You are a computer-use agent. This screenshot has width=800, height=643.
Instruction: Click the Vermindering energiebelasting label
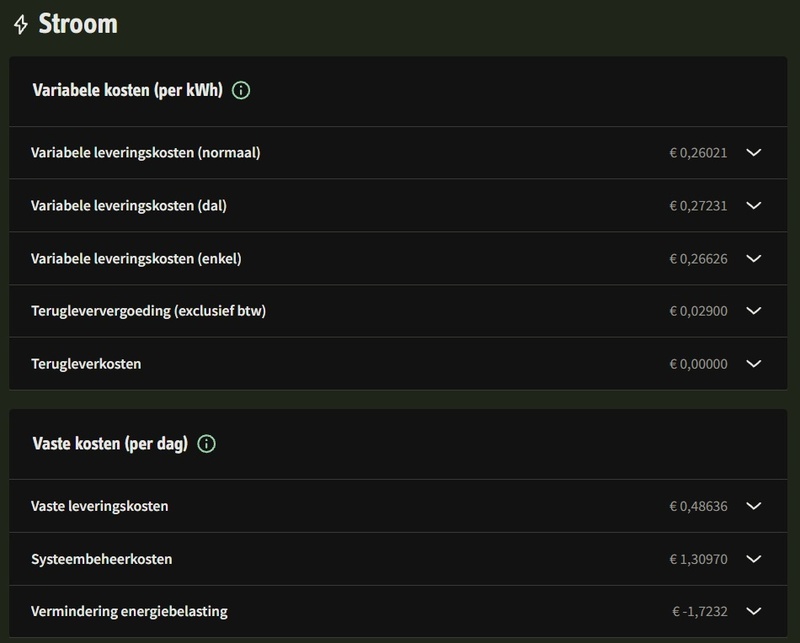click(129, 611)
